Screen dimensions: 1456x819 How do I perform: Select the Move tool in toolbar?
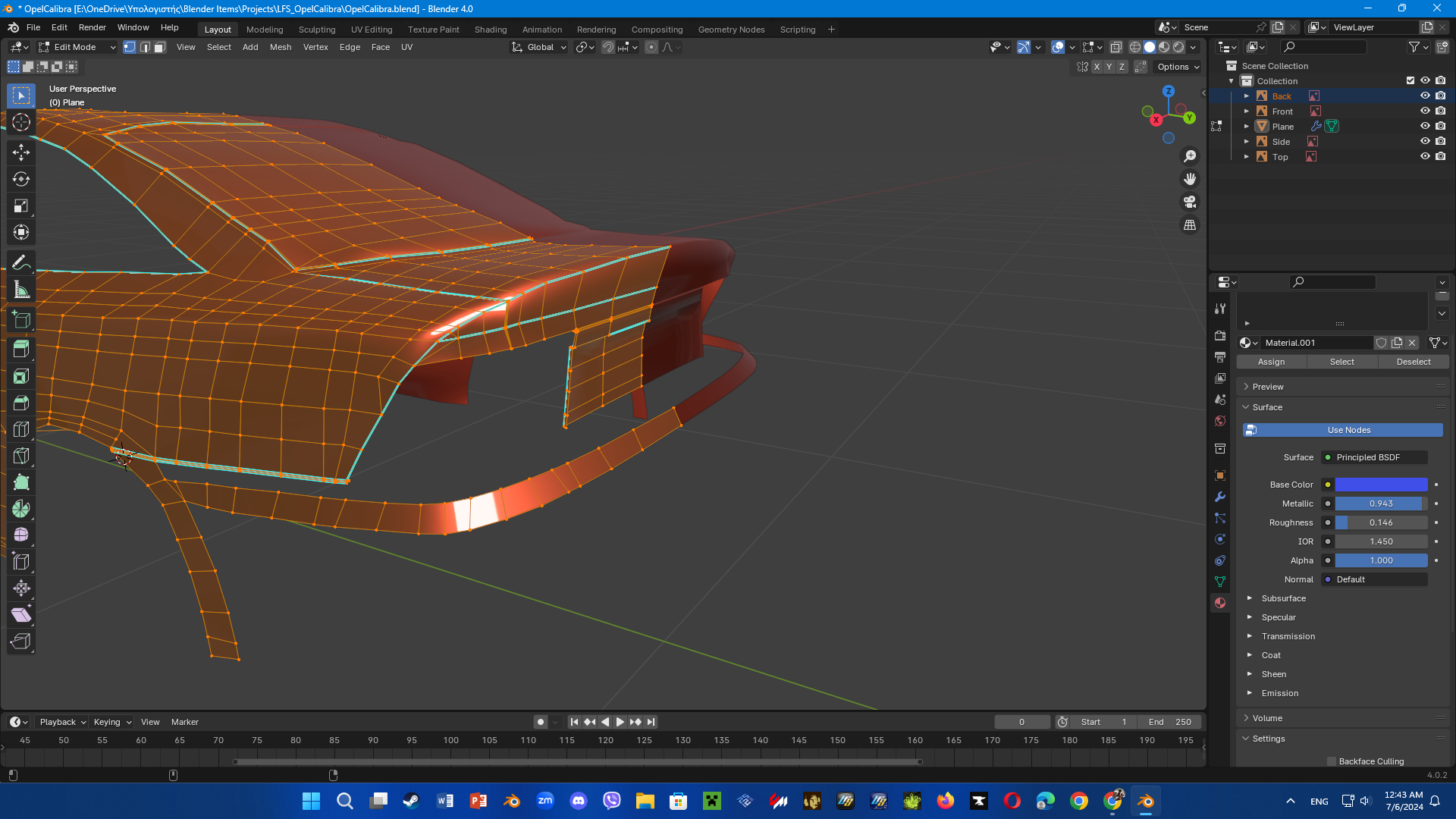21,152
